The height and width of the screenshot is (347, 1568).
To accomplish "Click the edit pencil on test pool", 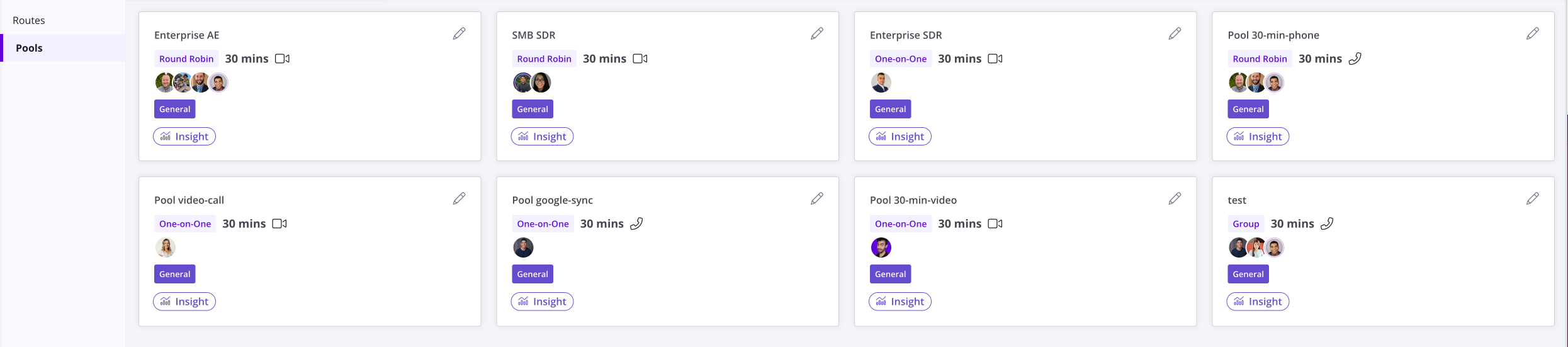I will 1532,198.
